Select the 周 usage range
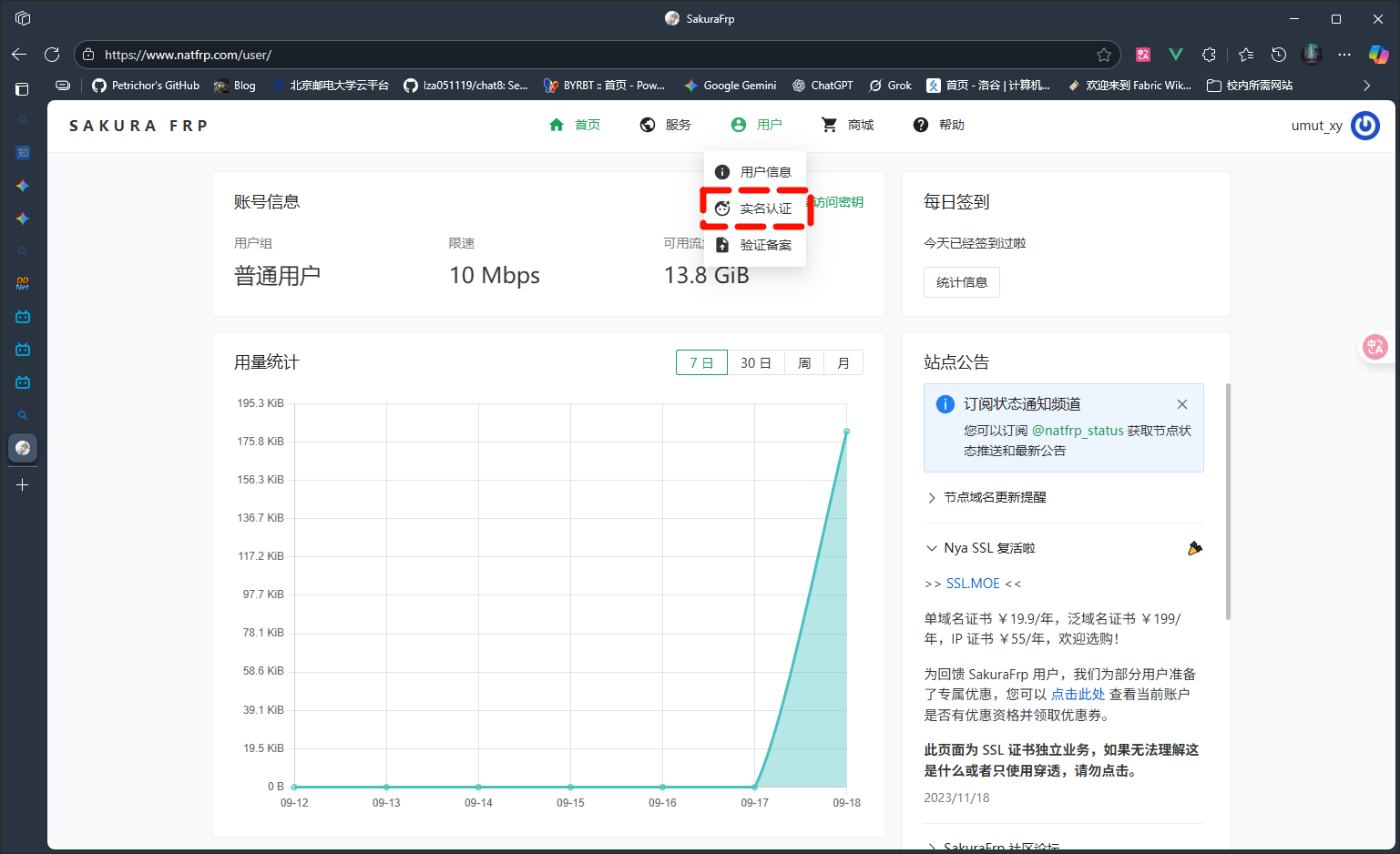This screenshot has height=854, width=1400. pyautogui.click(x=804, y=362)
